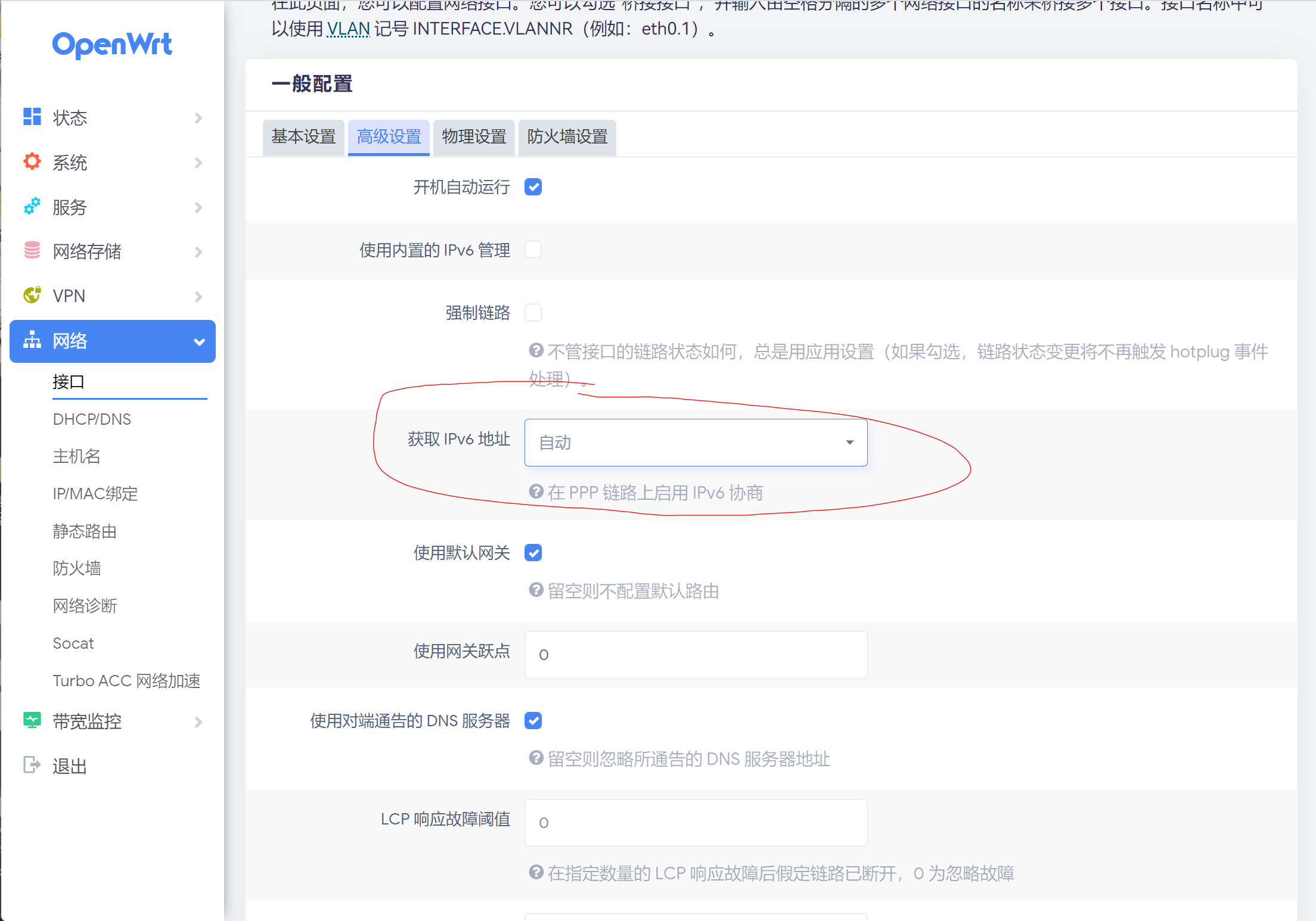Screen dimensions: 1316x921
Task: Click the 使用网关跃点 input field
Action: [696, 655]
